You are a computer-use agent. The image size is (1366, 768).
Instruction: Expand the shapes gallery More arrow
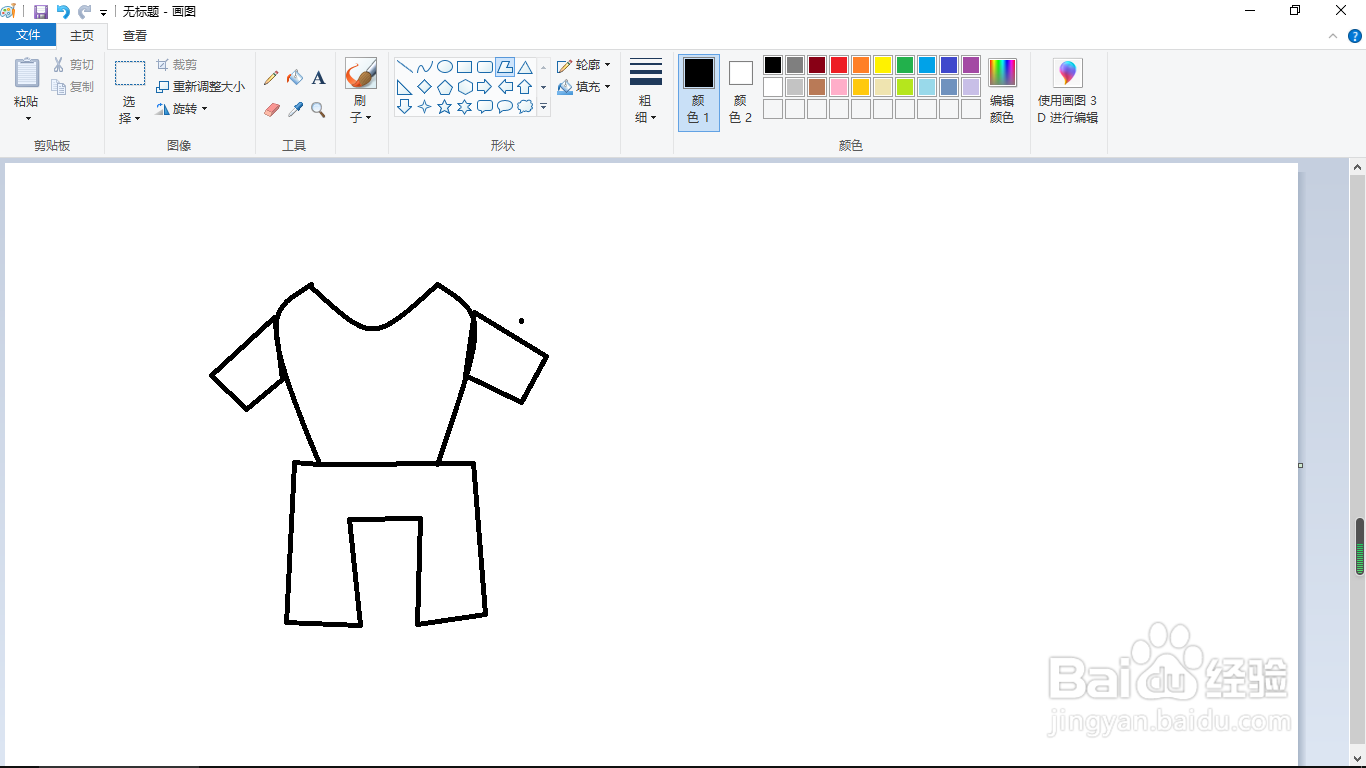(x=544, y=106)
